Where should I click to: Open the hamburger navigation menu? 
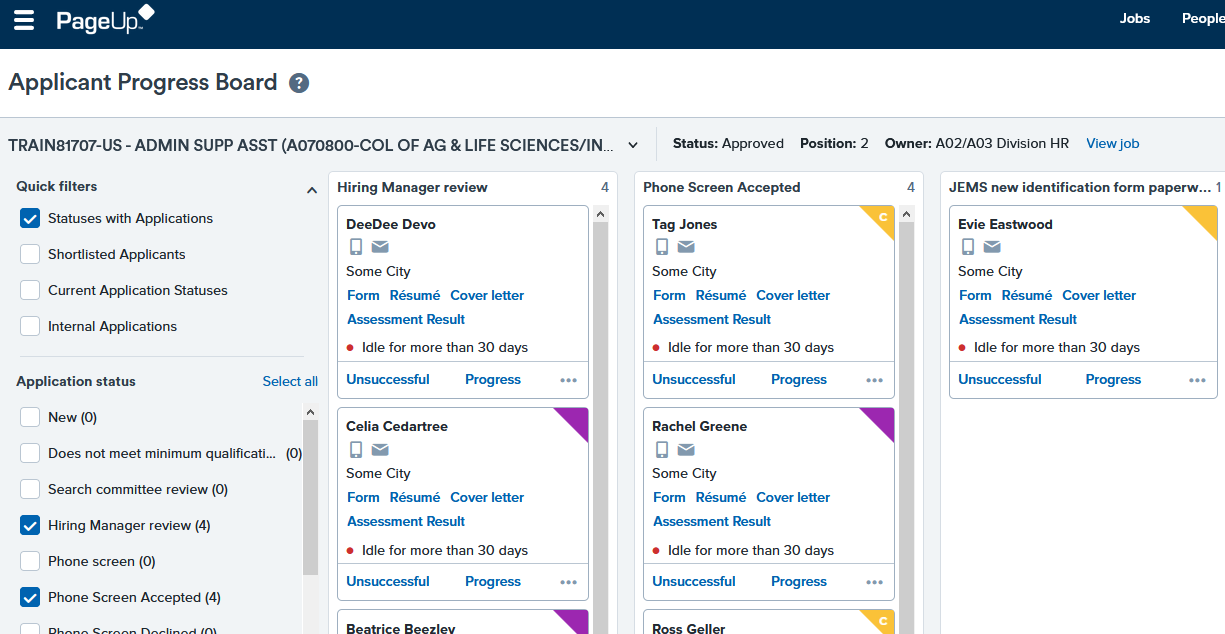pyautogui.click(x=24, y=20)
